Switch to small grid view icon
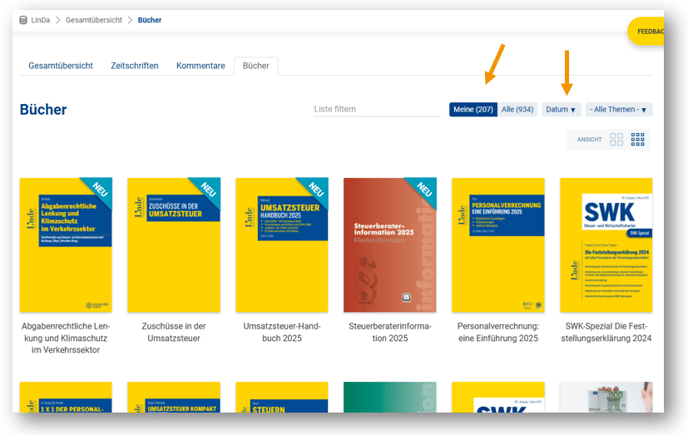Image resolution: width=688 pixels, height=435 pixels. 638,140
